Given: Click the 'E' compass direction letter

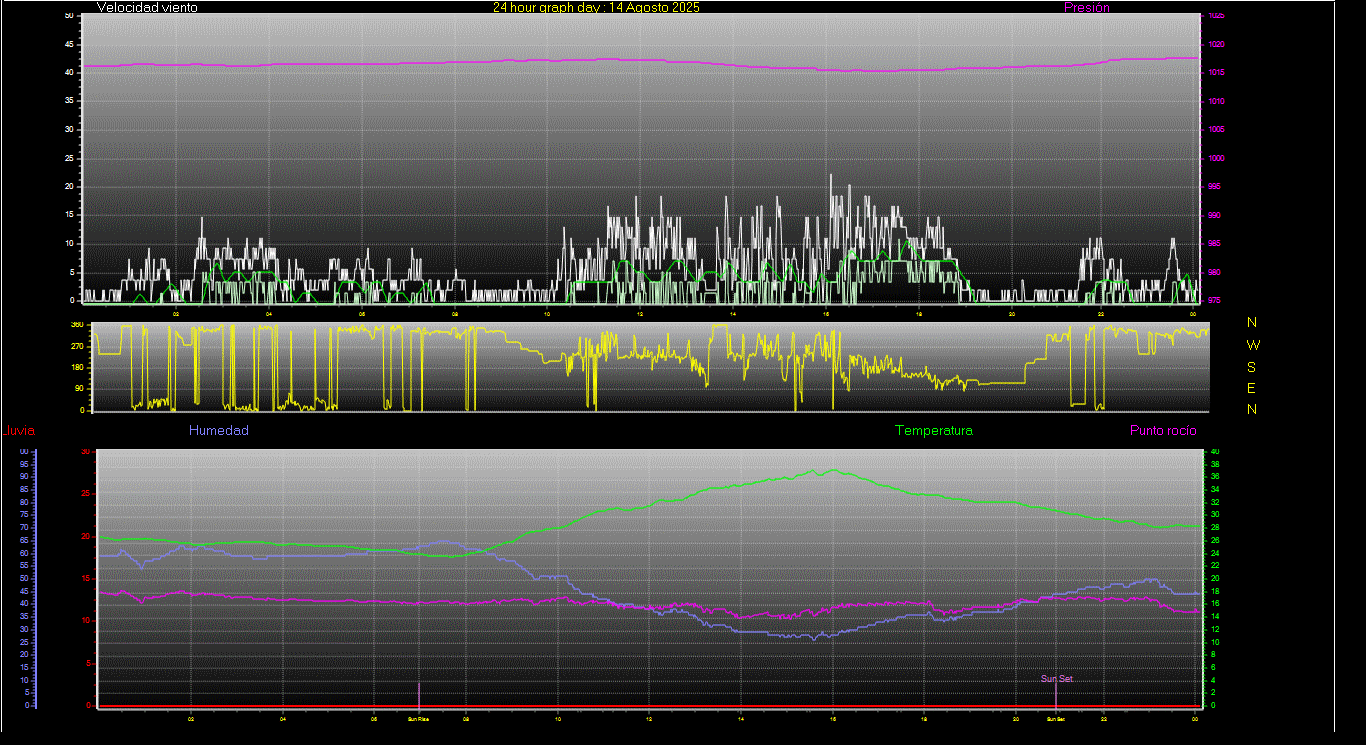Looking at the screenshot, I should pyautogui.click(x=1252, y=388).
